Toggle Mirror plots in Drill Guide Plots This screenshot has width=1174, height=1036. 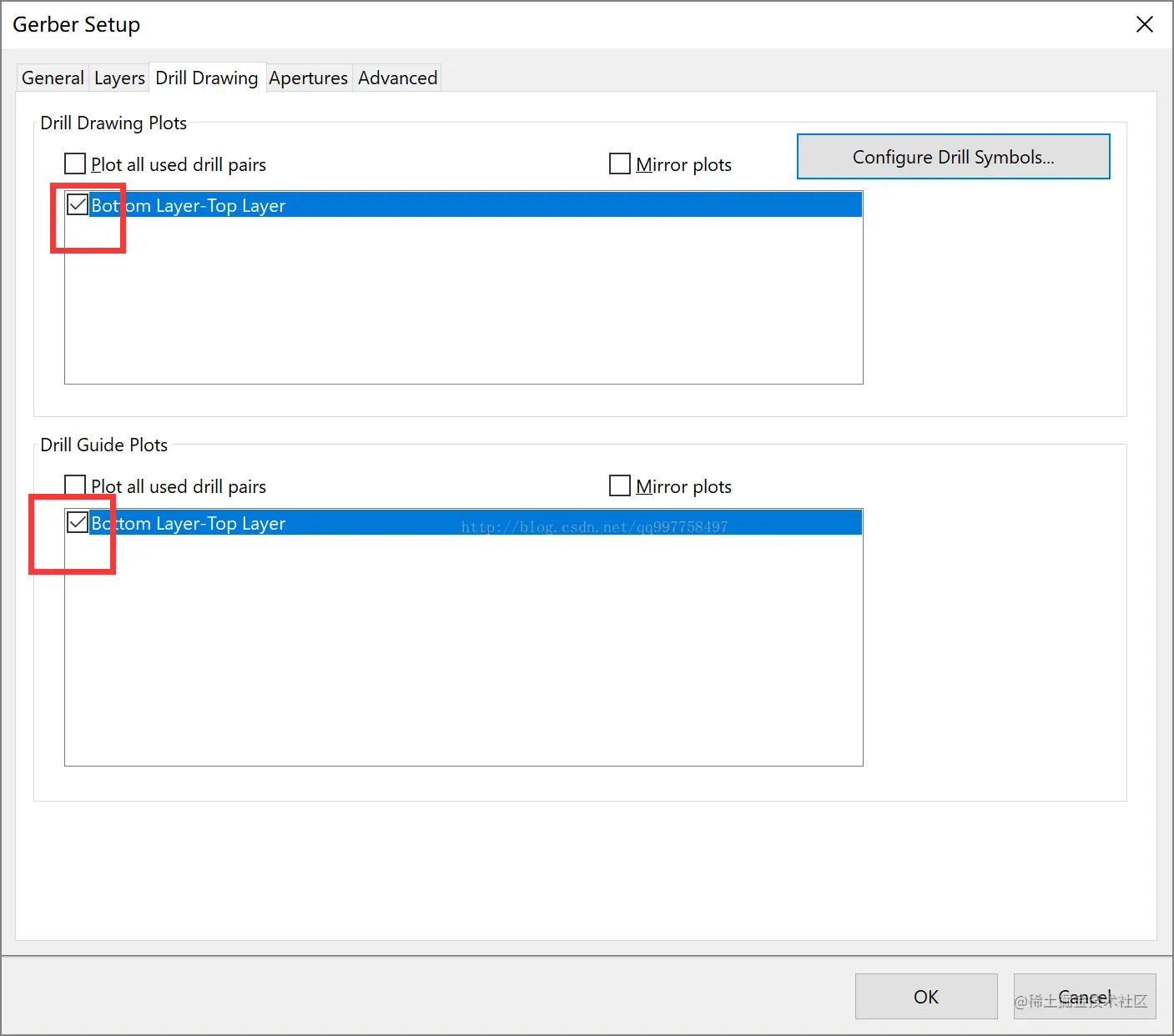point(620,485)
